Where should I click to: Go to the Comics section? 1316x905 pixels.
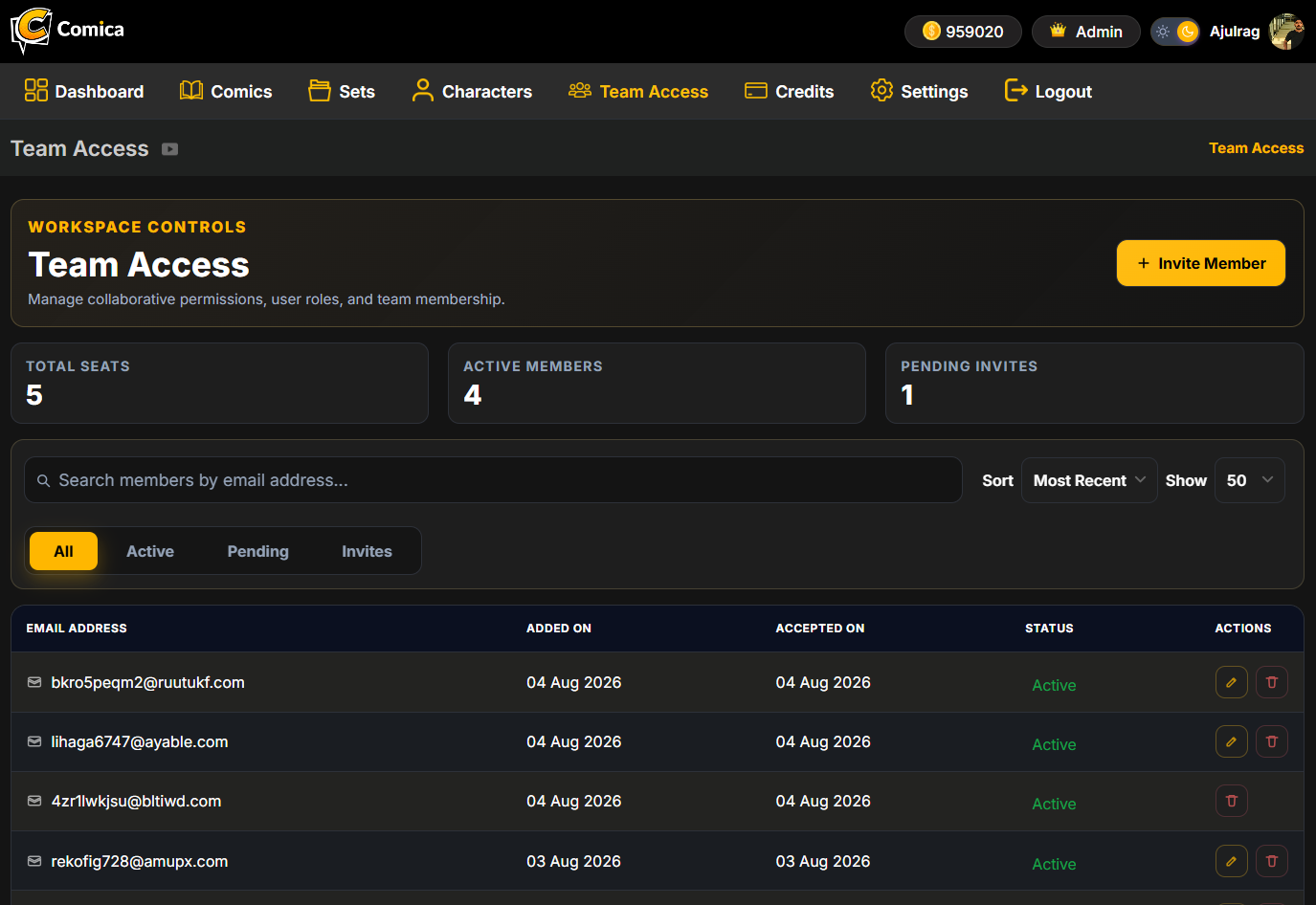(226, 92)
